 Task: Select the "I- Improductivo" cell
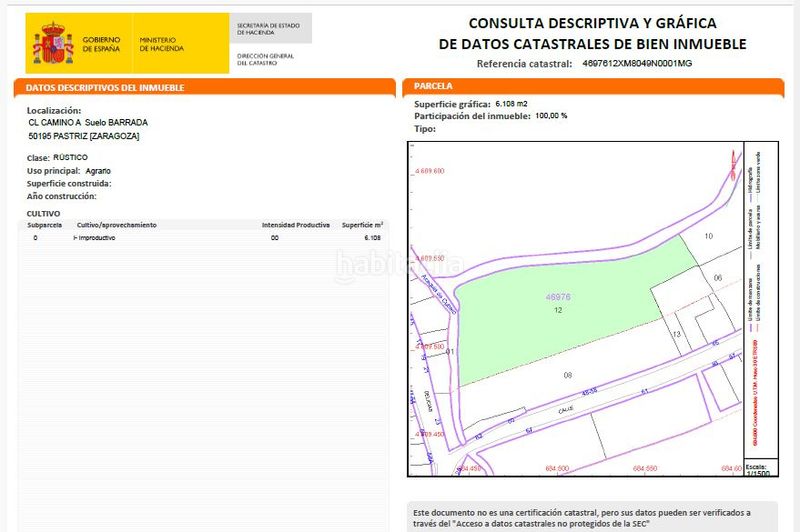[x=94, y=238]
